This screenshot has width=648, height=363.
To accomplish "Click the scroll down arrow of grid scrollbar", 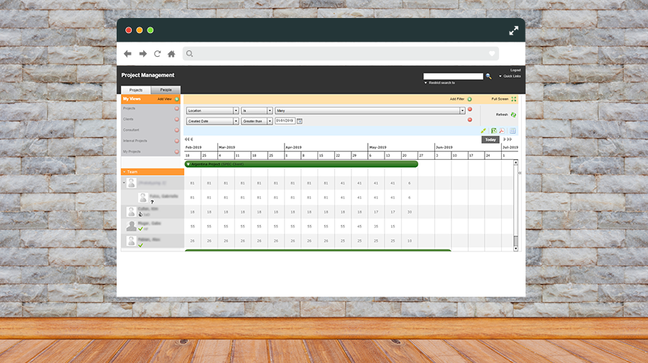I will click(x=516, y=248).
